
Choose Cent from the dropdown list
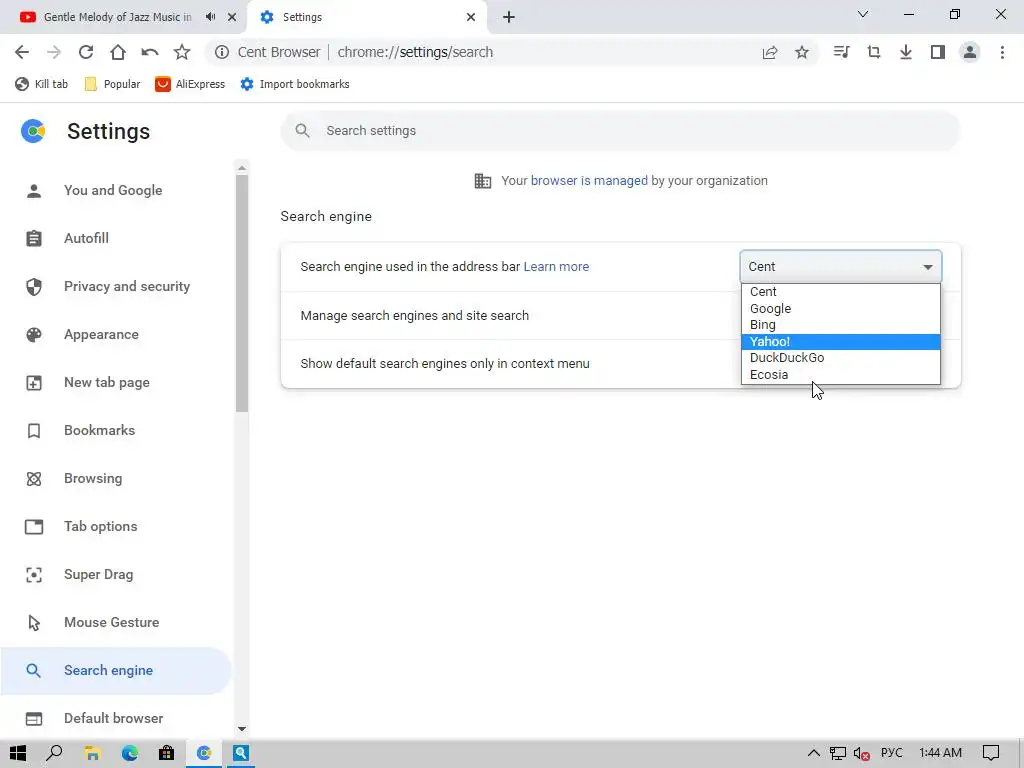pos(840,292)
